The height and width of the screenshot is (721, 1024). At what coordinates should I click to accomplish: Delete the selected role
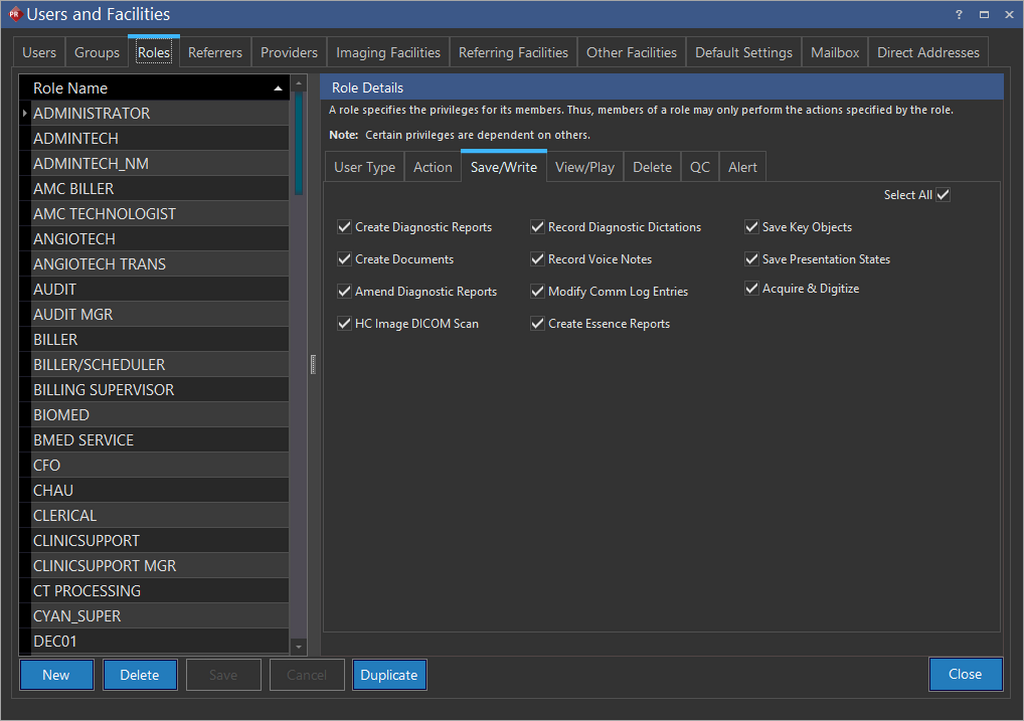pos(140,675)
